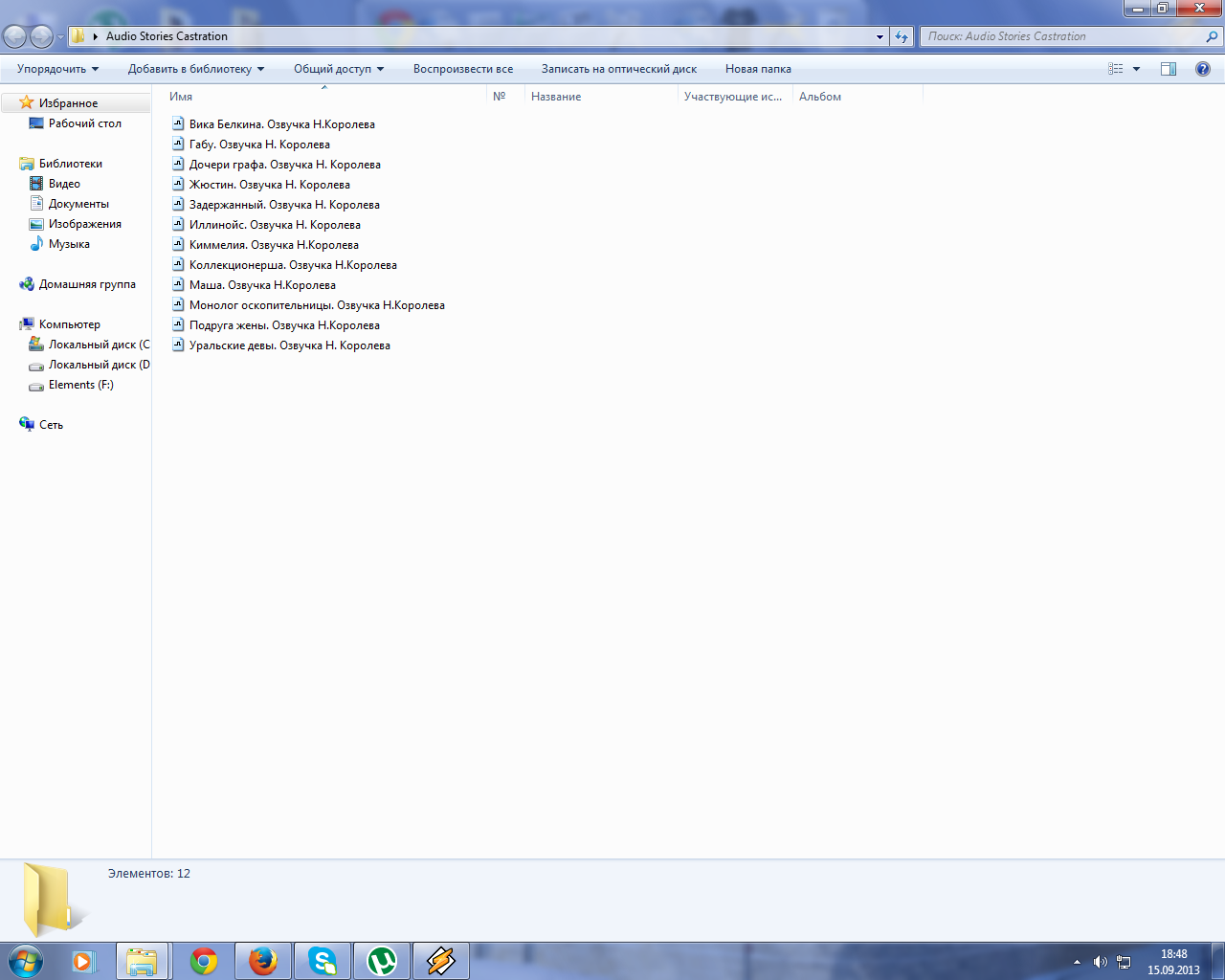Click the Альбом column header
This screenshot has height=980, width=1225.
coord(820,97)
